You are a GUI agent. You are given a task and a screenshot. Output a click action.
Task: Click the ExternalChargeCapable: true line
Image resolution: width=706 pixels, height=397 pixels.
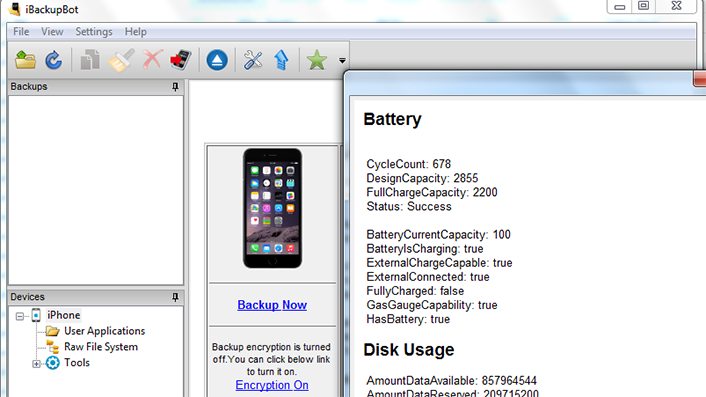(439, 263)
